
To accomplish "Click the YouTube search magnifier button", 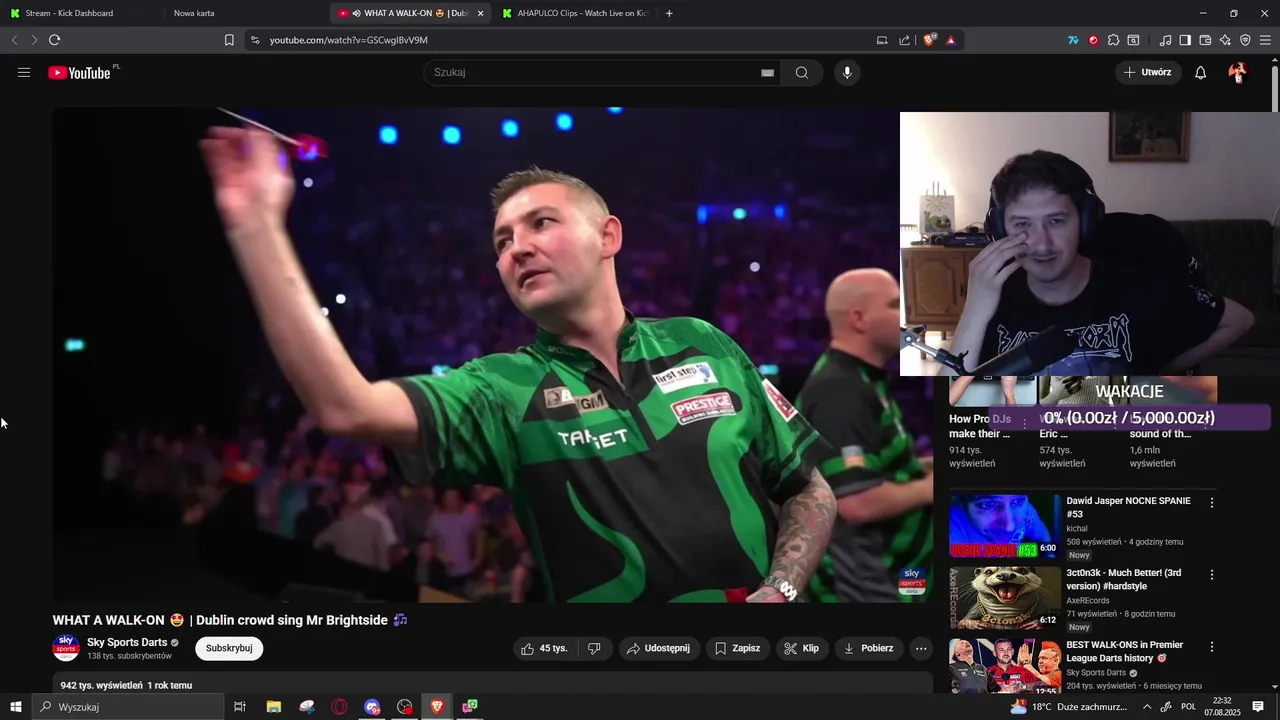I will coord(802,72).
